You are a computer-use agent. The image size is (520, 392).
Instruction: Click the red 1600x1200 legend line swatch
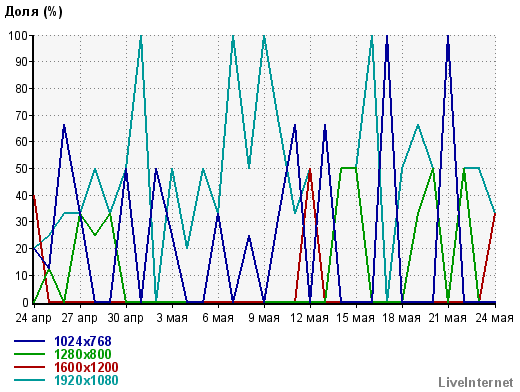pyautogui.click(x=29, y=367)
